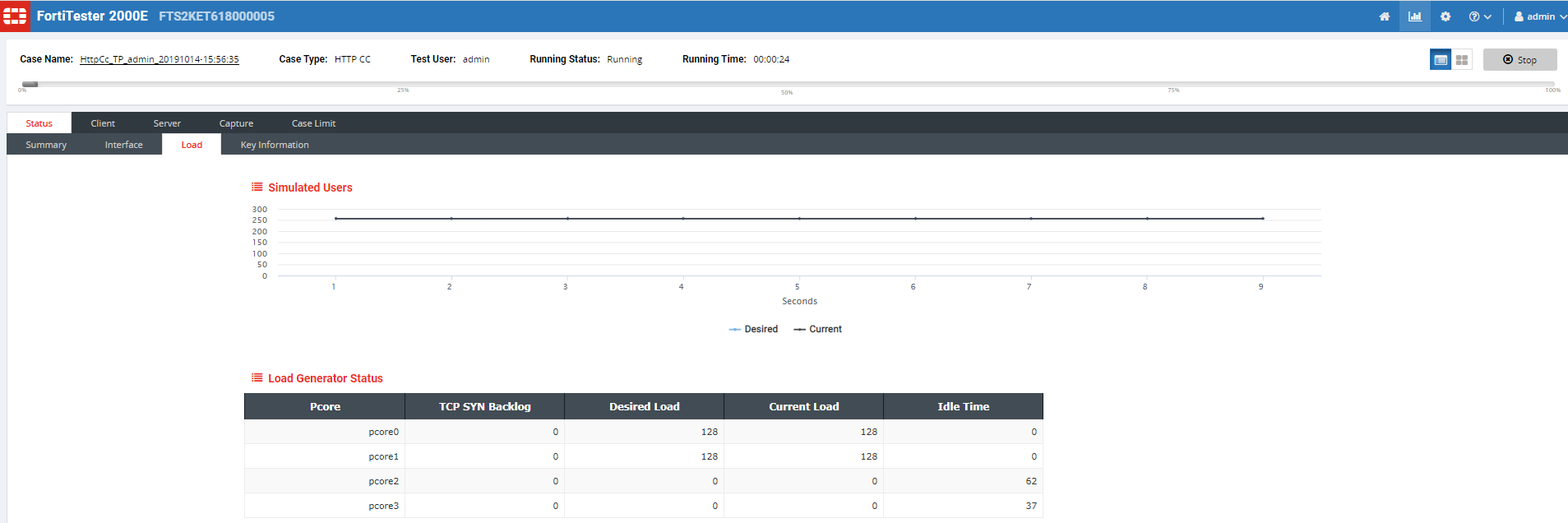Click the Desired Load column header
This screenshot has width=1568, height=523.
click(645, 406)
